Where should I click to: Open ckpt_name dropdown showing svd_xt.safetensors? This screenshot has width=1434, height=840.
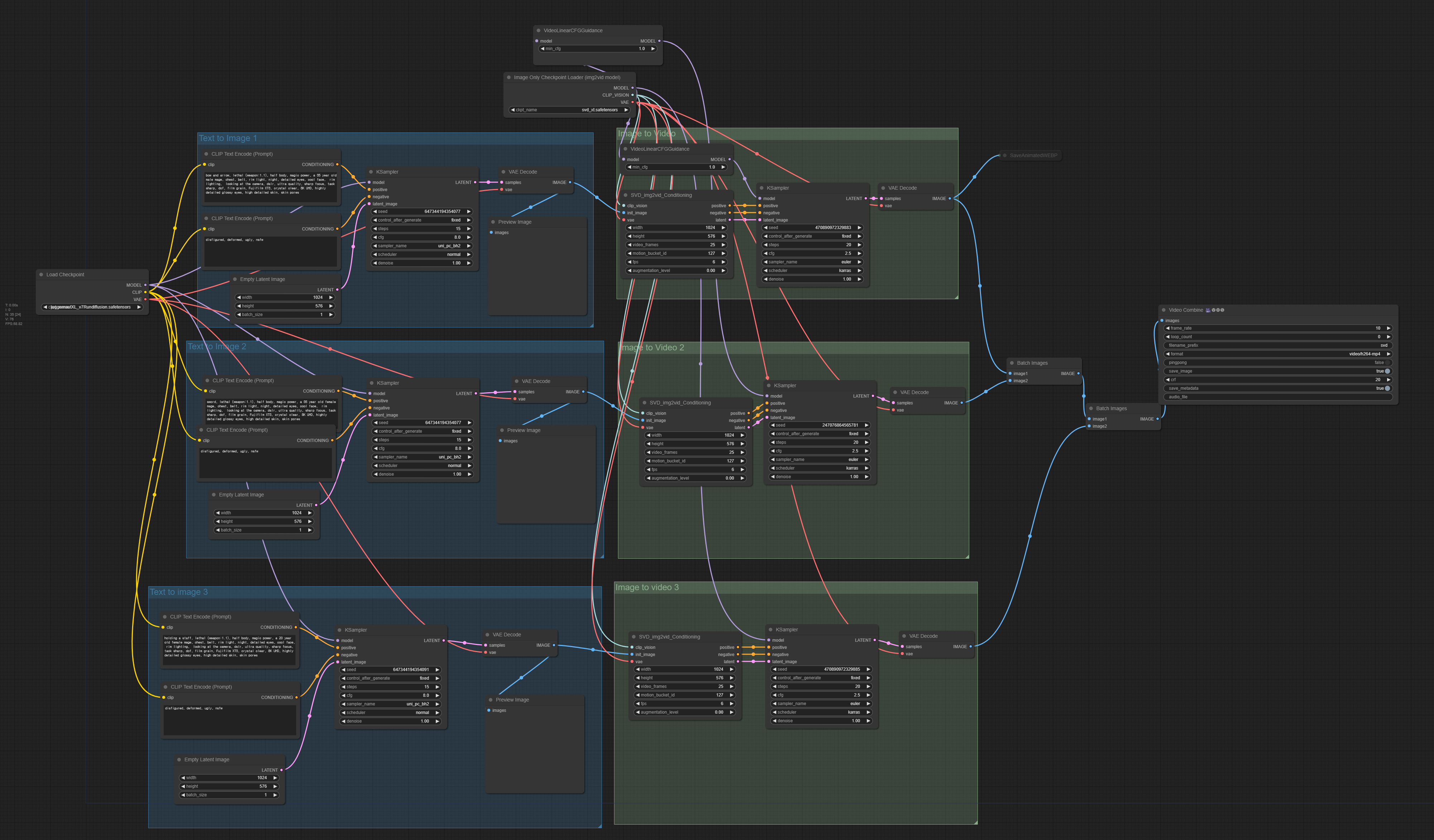coord(569,110)
